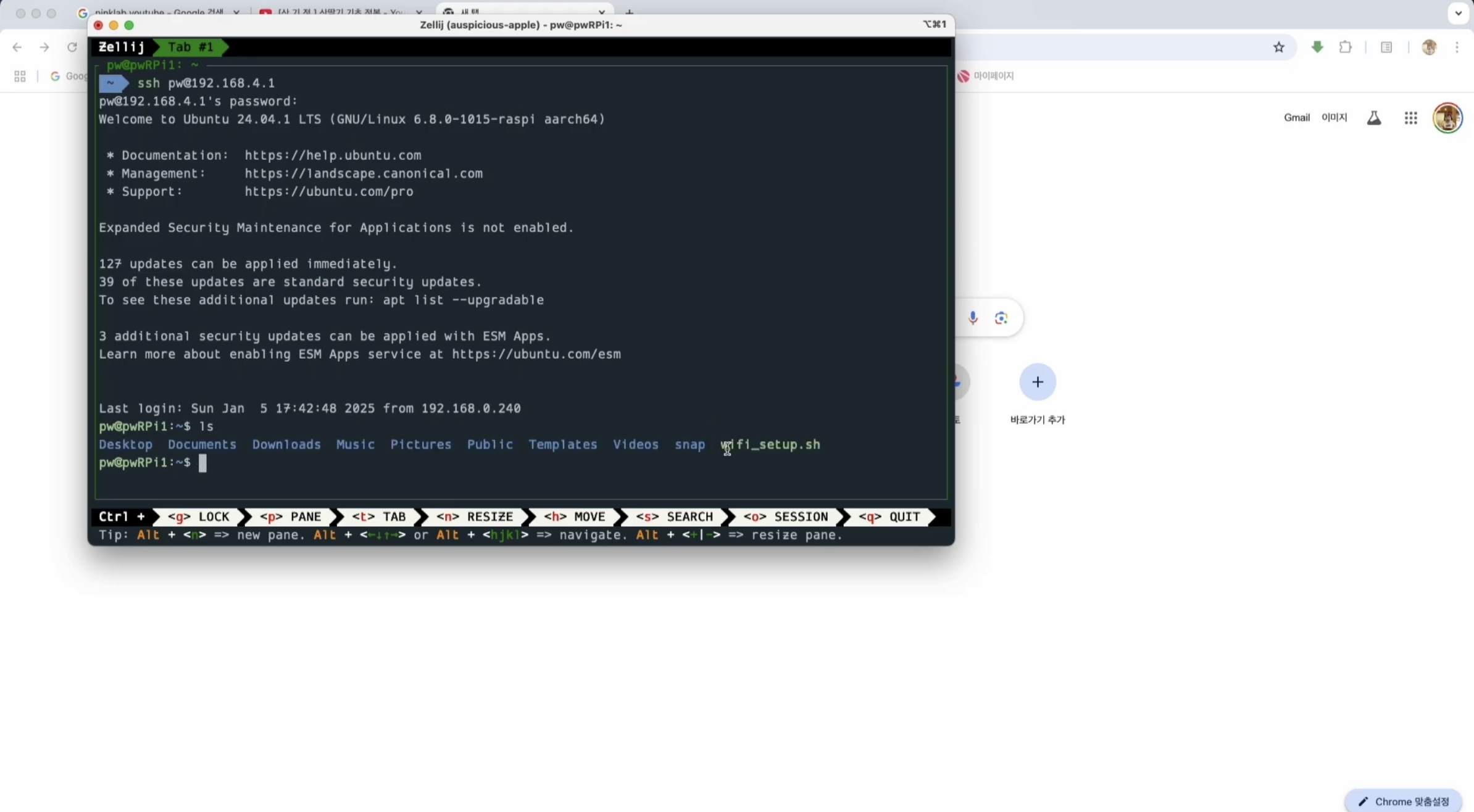The image size is (1474, 812).
Task: Click Chrome 맞춤설정 customize button
Action: (1404, 801)
